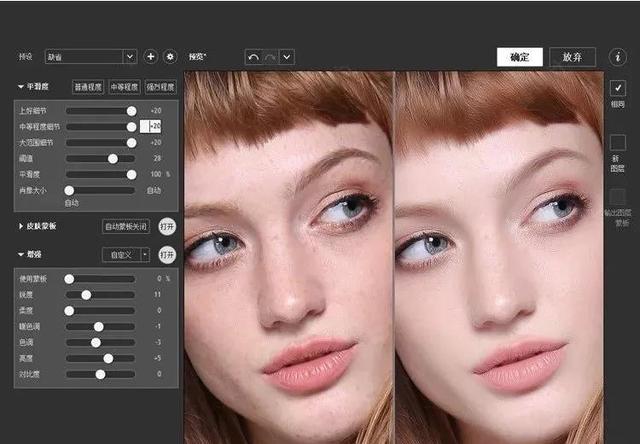The height and width of the screenshot is (444, 640).
Task: Open history dropdown next to redo
Action: 287,57
